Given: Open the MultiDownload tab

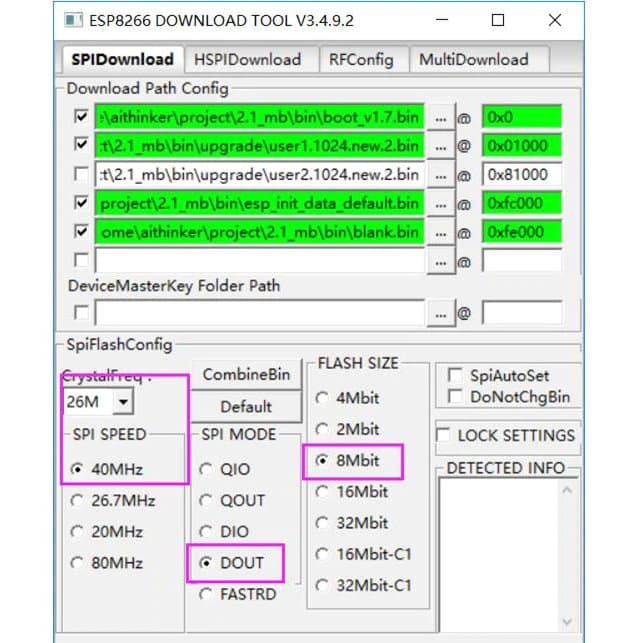Looking at the screenshot, I should [478, 59].
